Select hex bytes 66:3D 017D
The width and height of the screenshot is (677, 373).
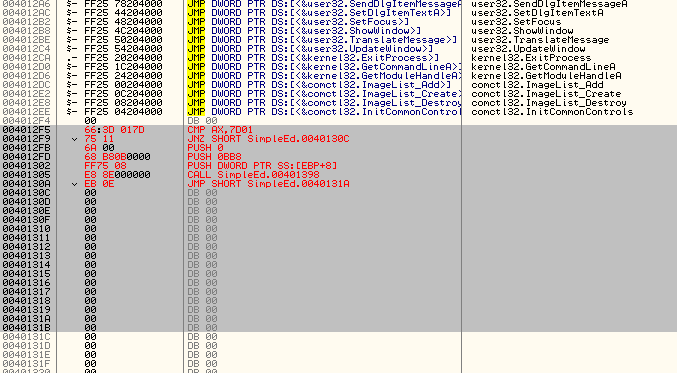114,130
